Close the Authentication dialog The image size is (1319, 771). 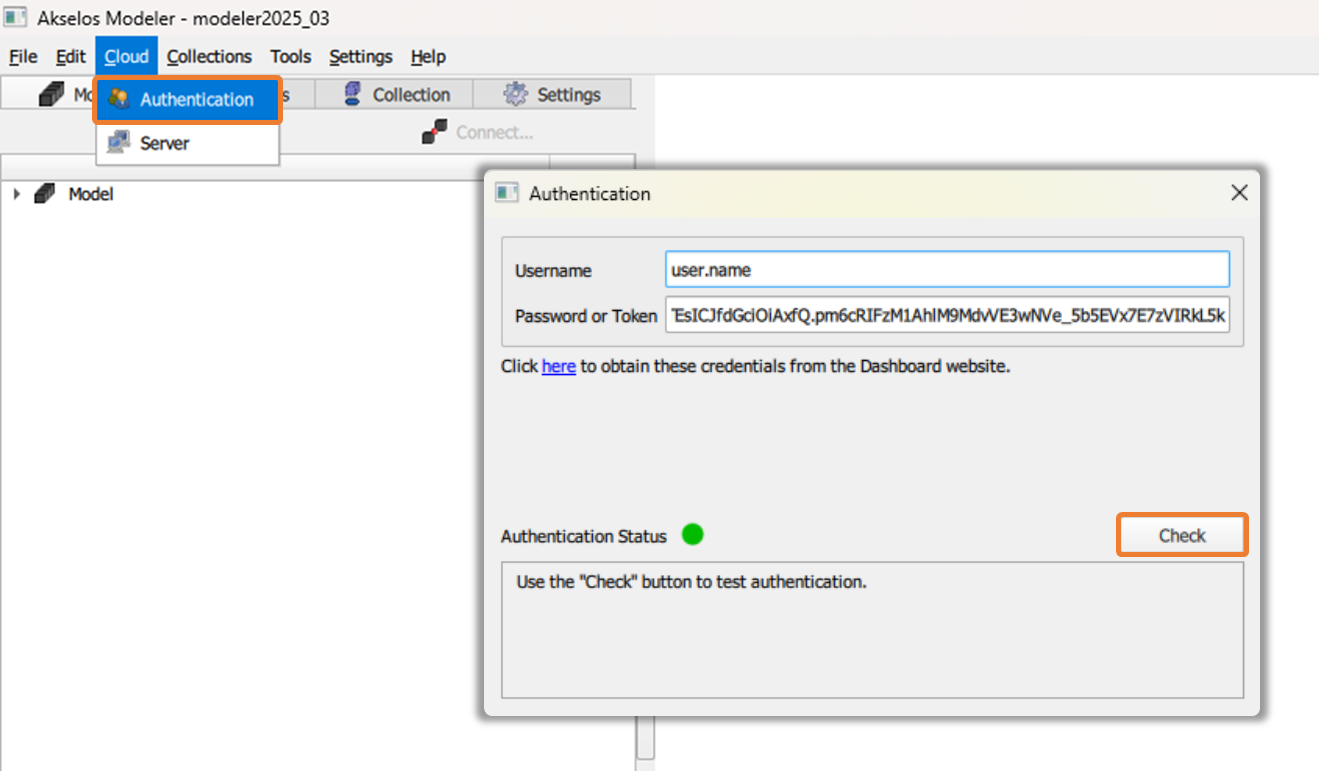[1239, 193]
